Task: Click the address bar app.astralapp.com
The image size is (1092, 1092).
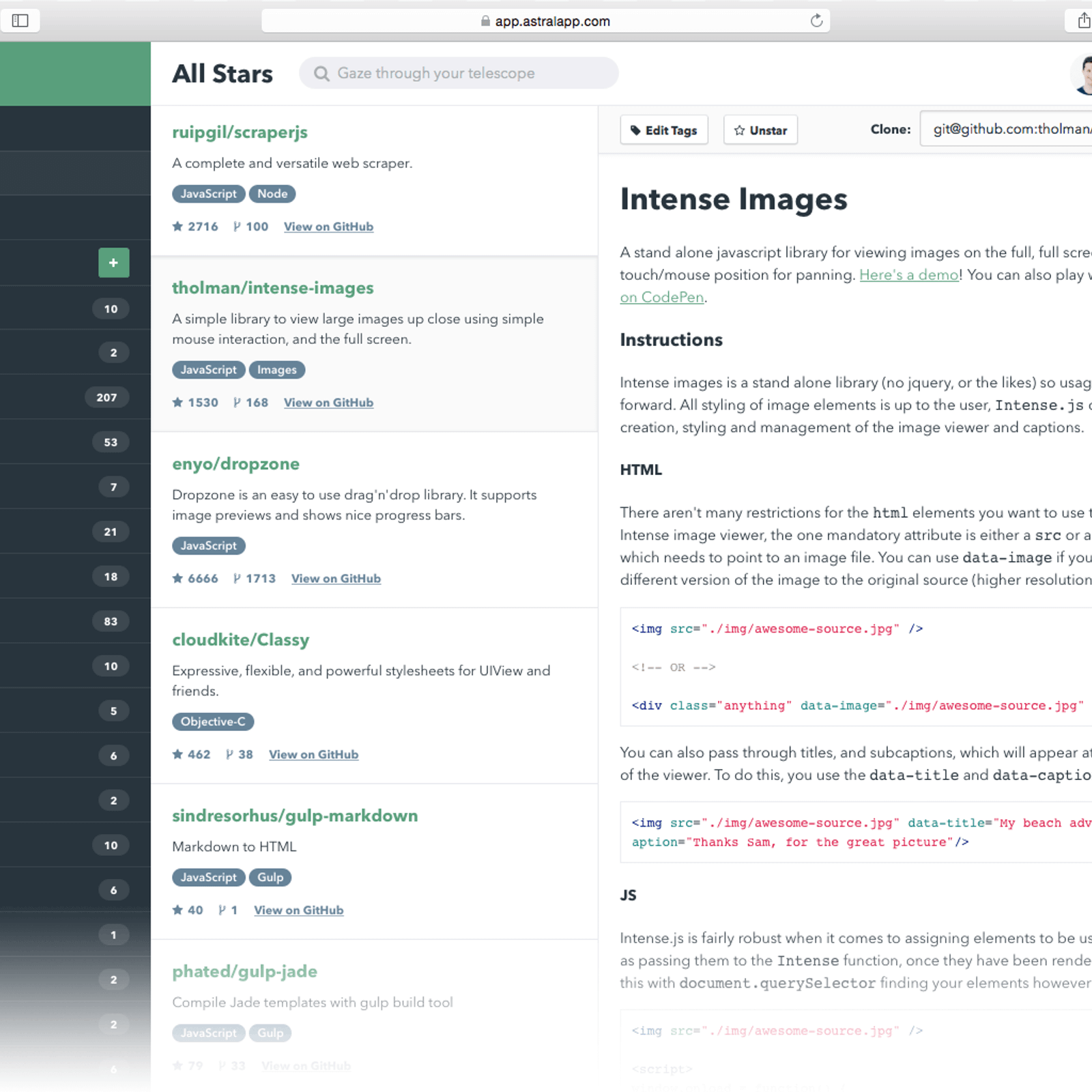Action: [545, 20]
